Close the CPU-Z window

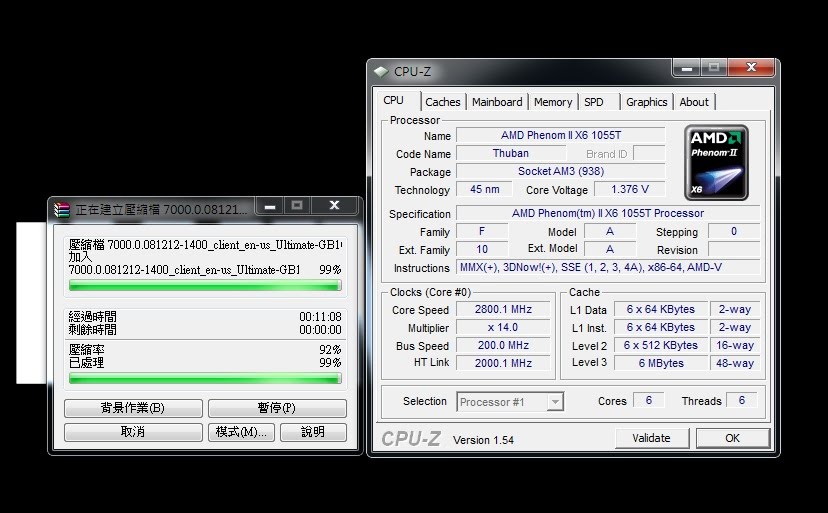(x=751, y=68)
